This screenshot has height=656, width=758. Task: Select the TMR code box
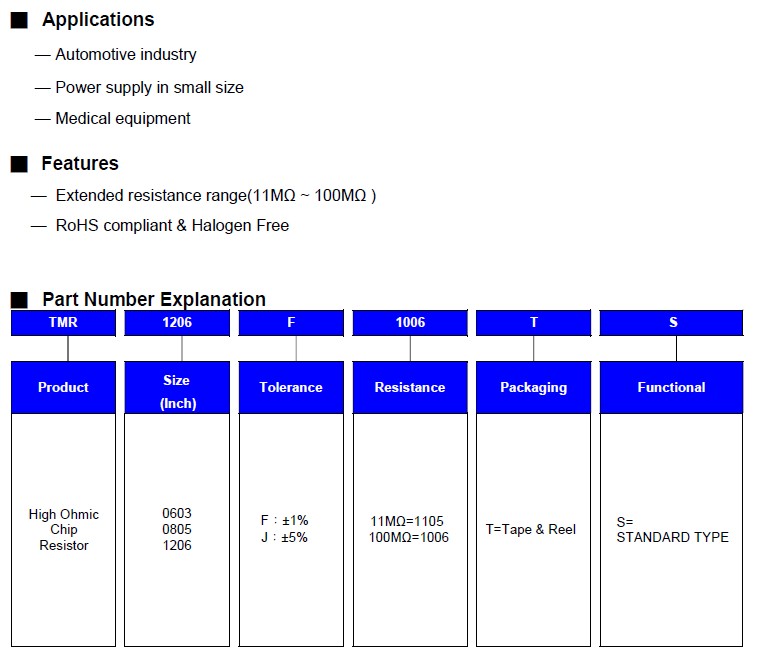63,323
